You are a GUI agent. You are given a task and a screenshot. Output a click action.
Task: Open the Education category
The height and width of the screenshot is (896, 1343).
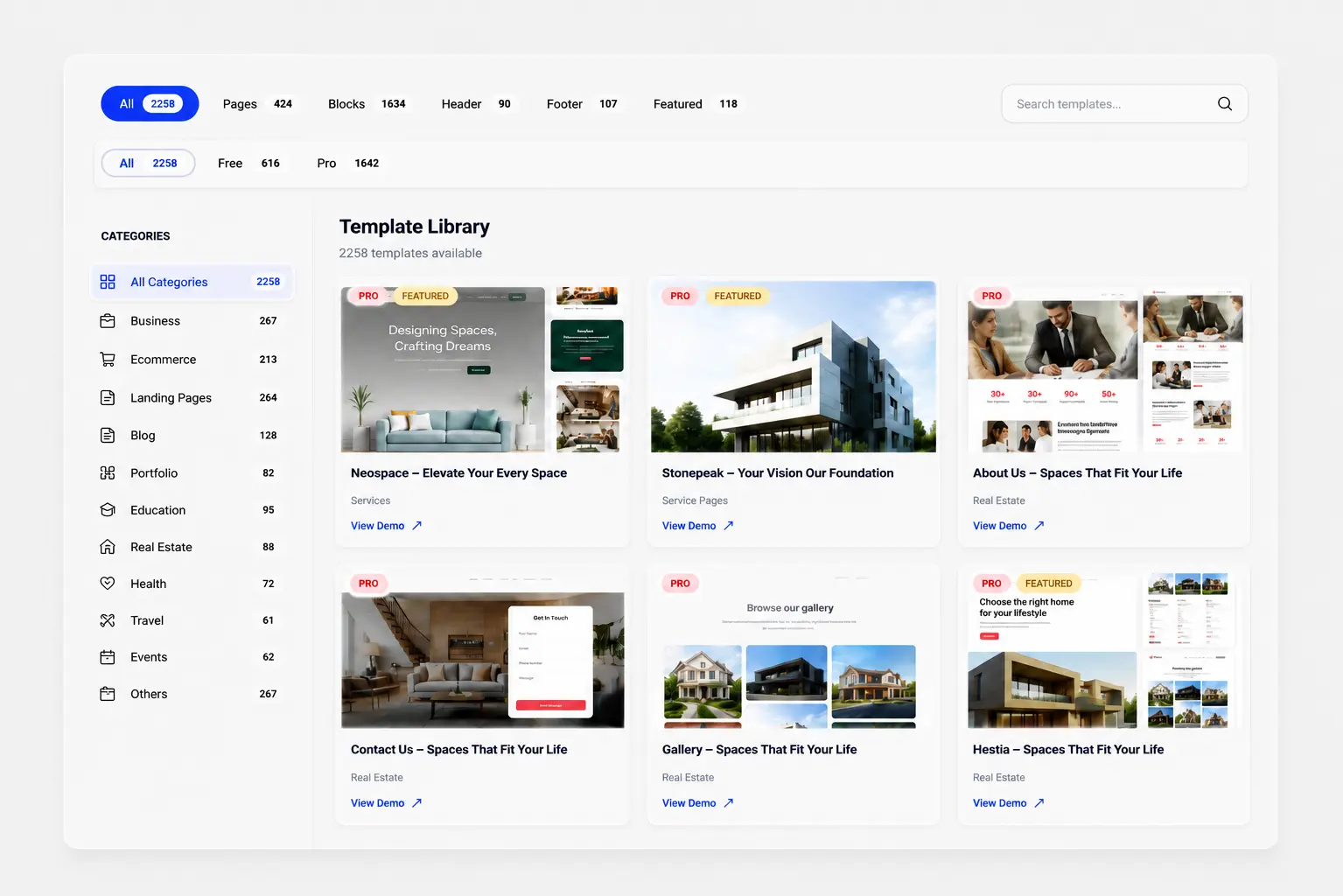click(192, 510)
